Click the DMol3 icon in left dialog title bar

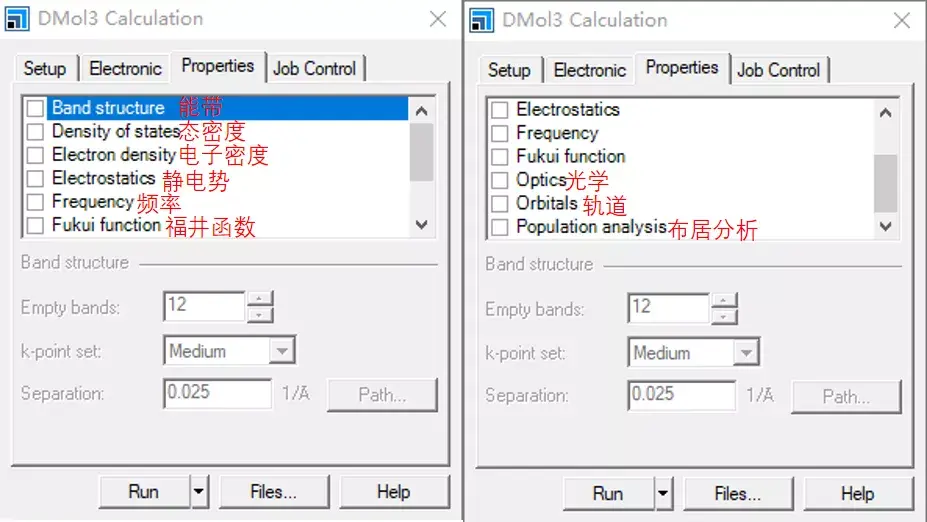[x=17, y=19]
